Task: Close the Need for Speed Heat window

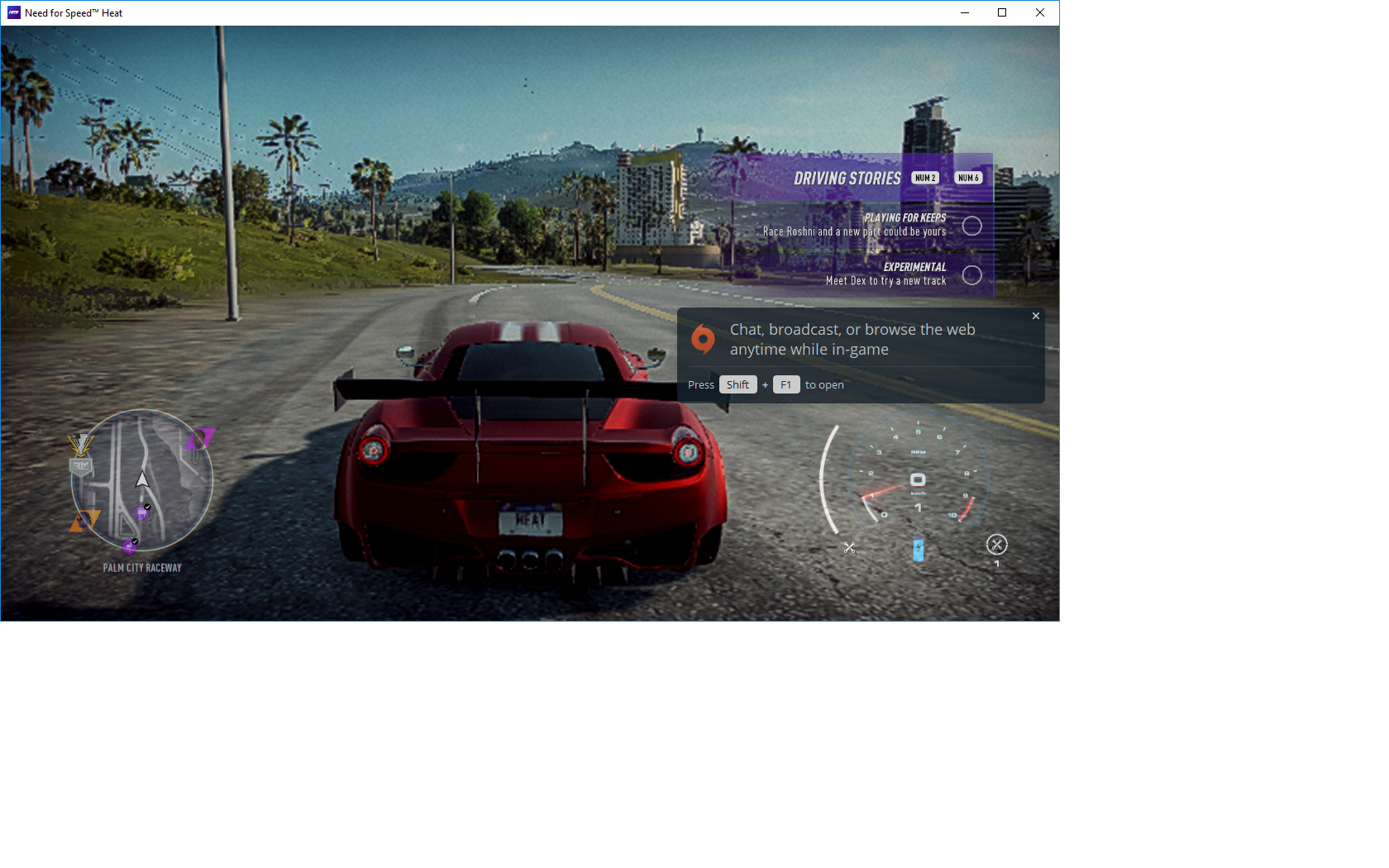Action: coord(1040,12)
